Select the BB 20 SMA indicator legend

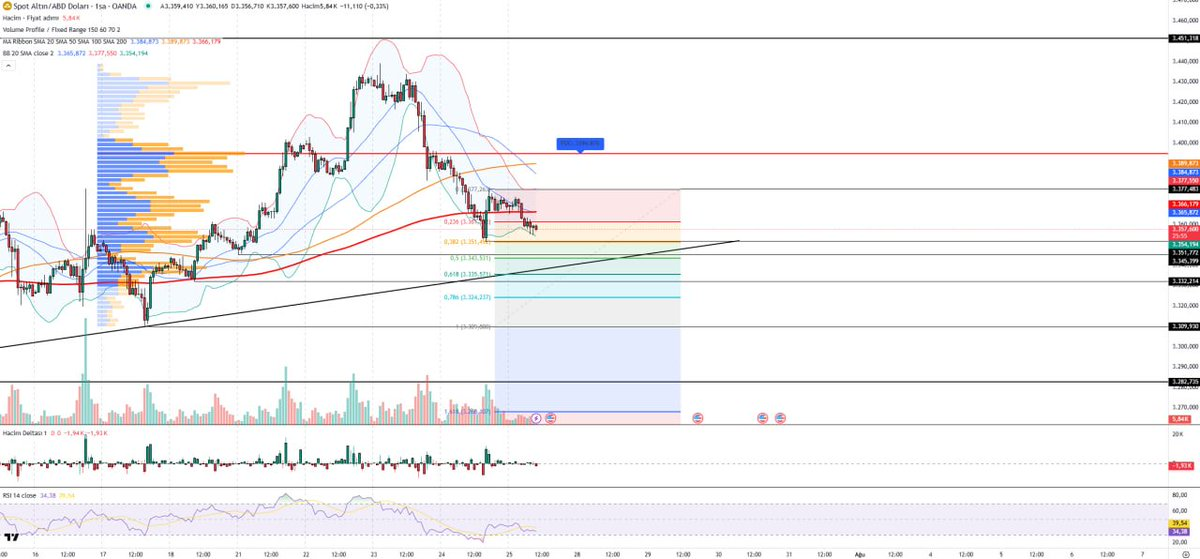pos(30,51)
